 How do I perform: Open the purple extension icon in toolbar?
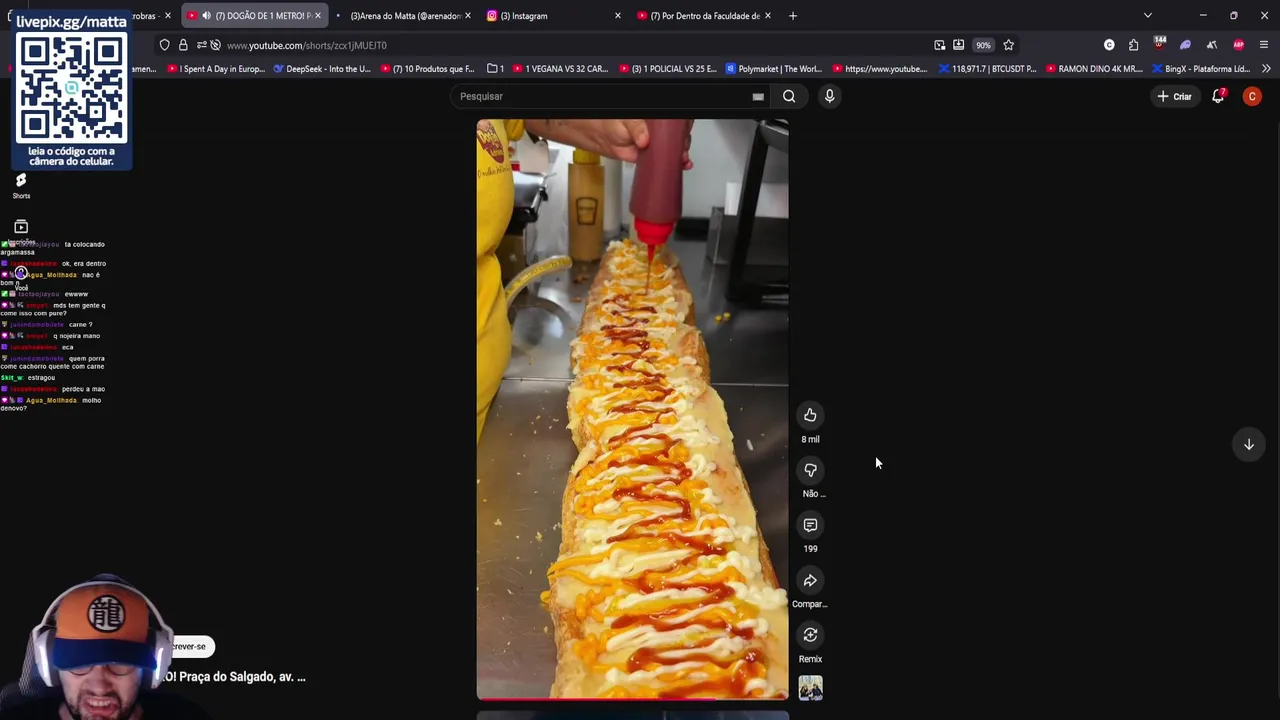[1186, 45]
